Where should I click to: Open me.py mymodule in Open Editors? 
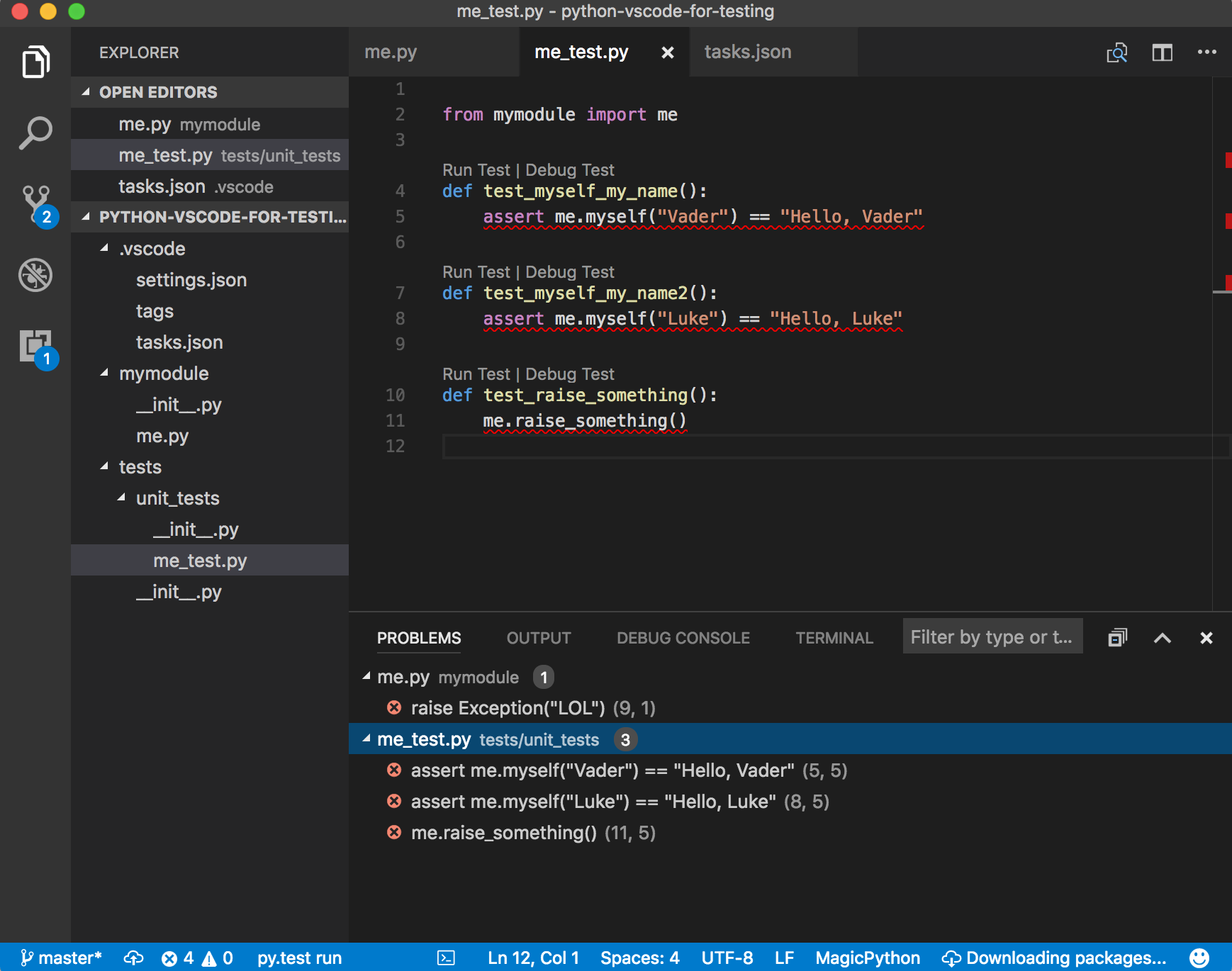click(x=210, y=124)
